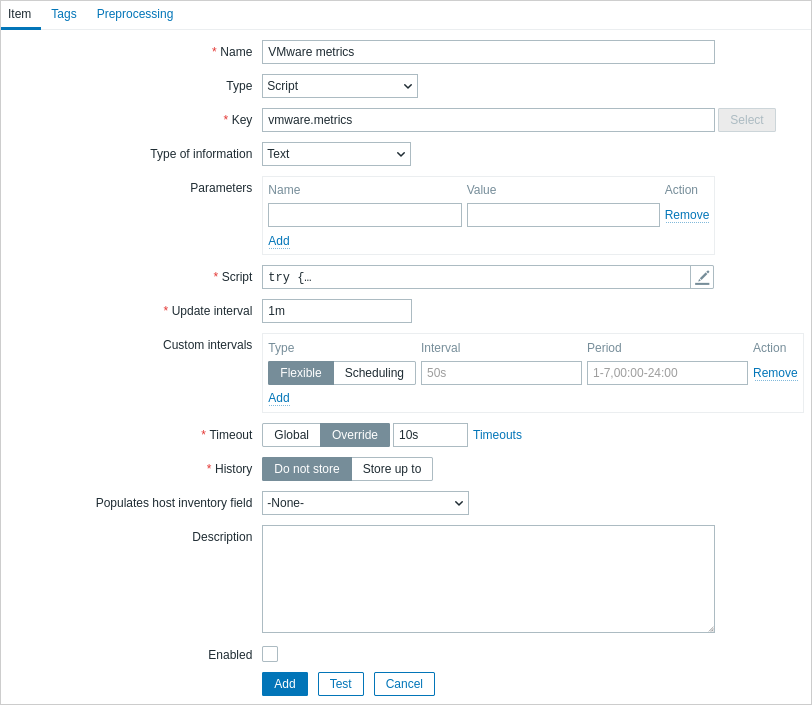Screen dimensions: 812x705
Task: Add a new custom interval row
Action: tap(279, 398)
